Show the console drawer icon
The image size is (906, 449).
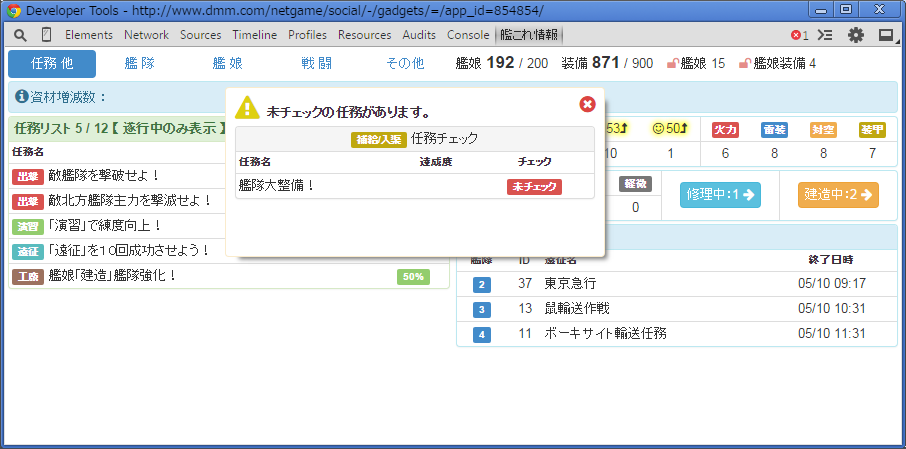(x=825, y=35)
